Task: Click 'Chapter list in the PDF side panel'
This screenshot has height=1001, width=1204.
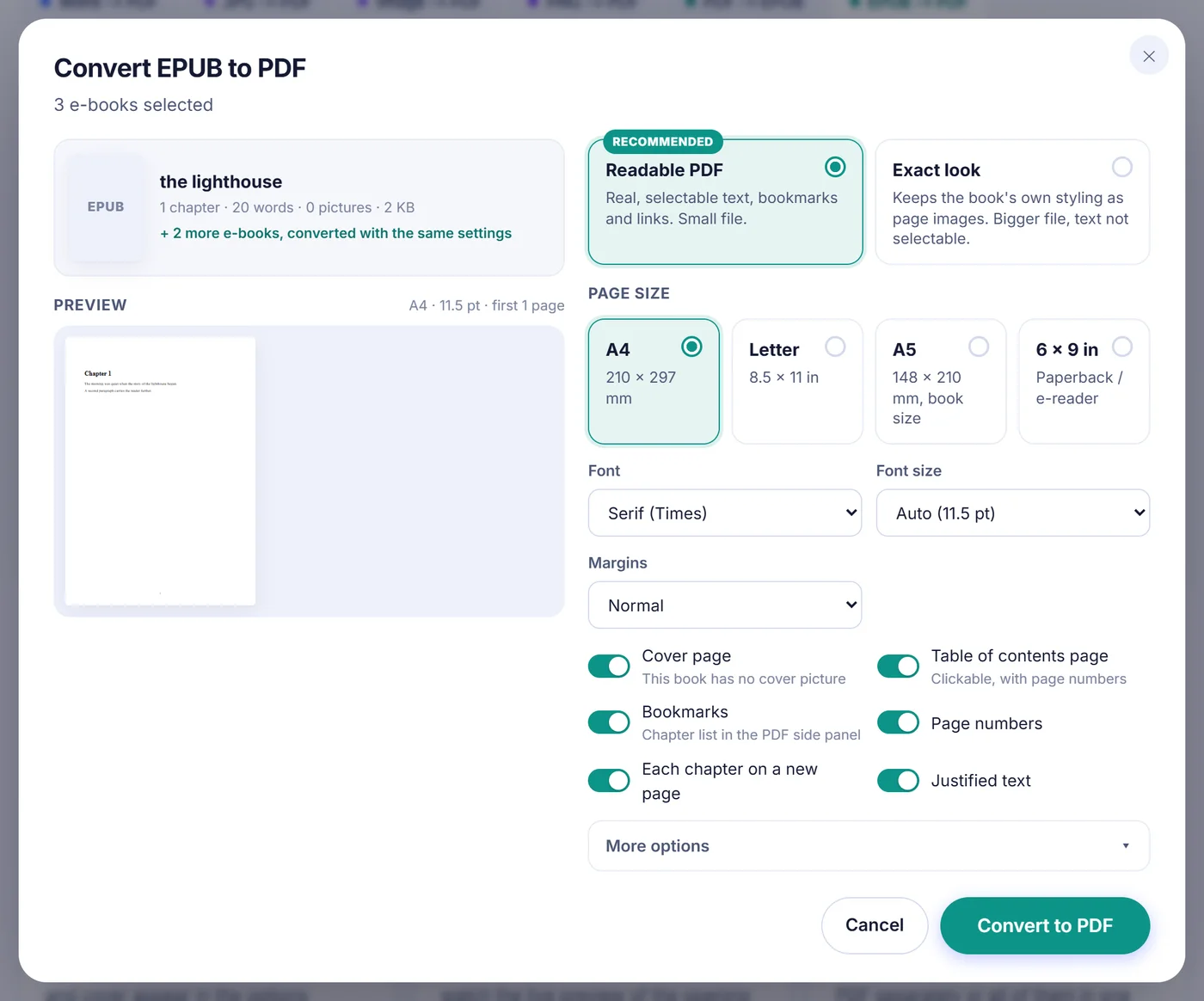Action: click(x=751, y=734)
